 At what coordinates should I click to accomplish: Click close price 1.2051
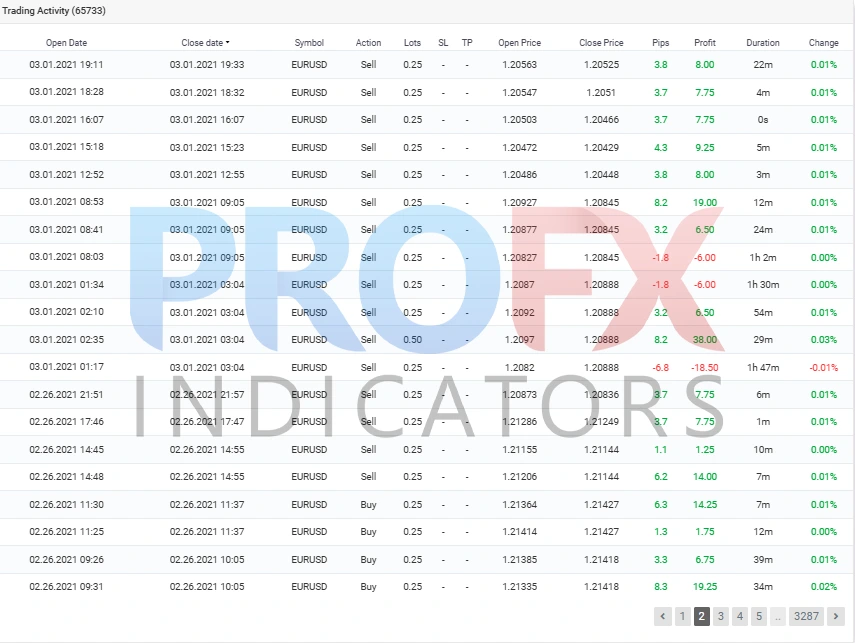pyautogui.click(x=601, y=93)
